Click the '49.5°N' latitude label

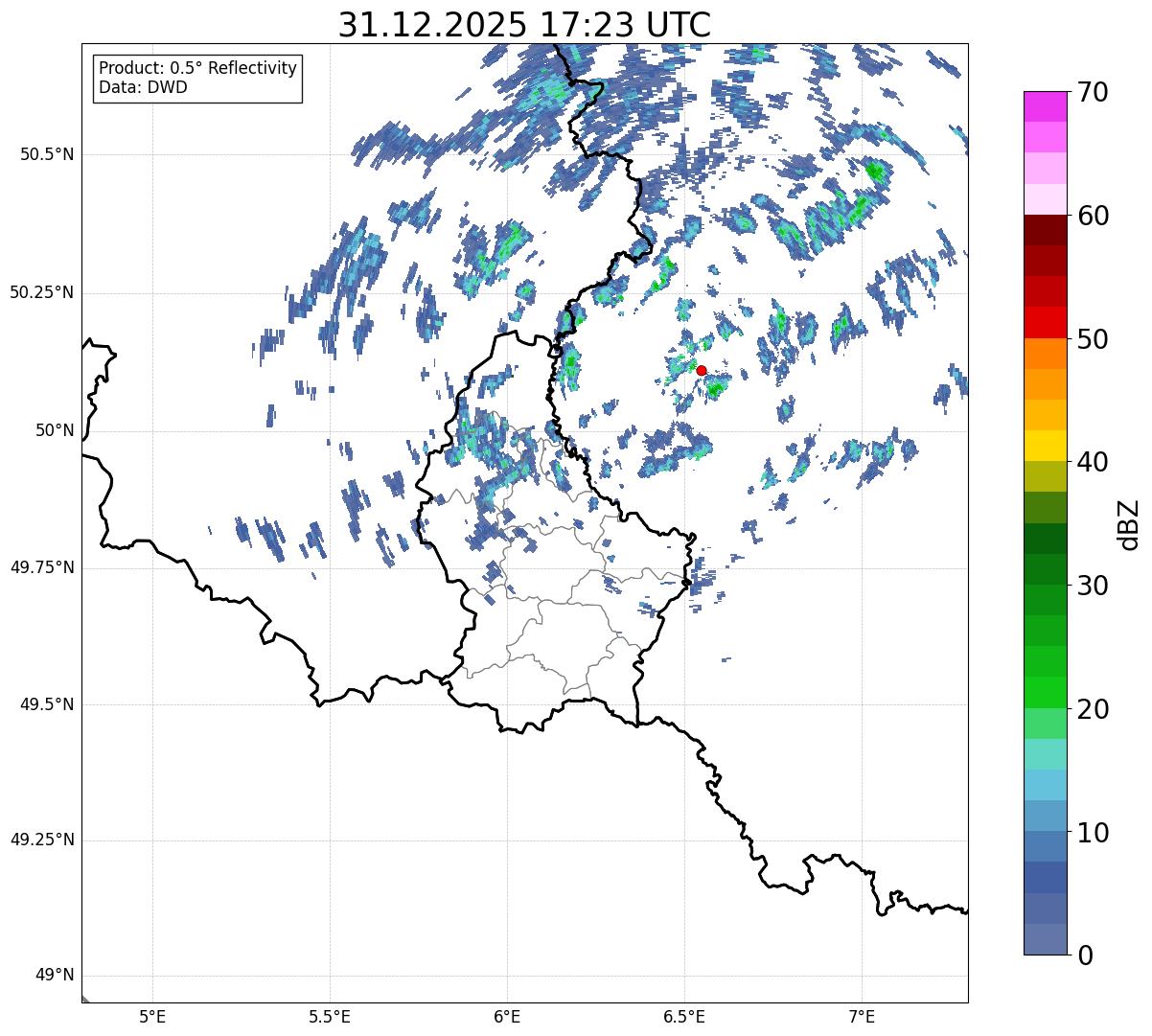click(47, 704)
